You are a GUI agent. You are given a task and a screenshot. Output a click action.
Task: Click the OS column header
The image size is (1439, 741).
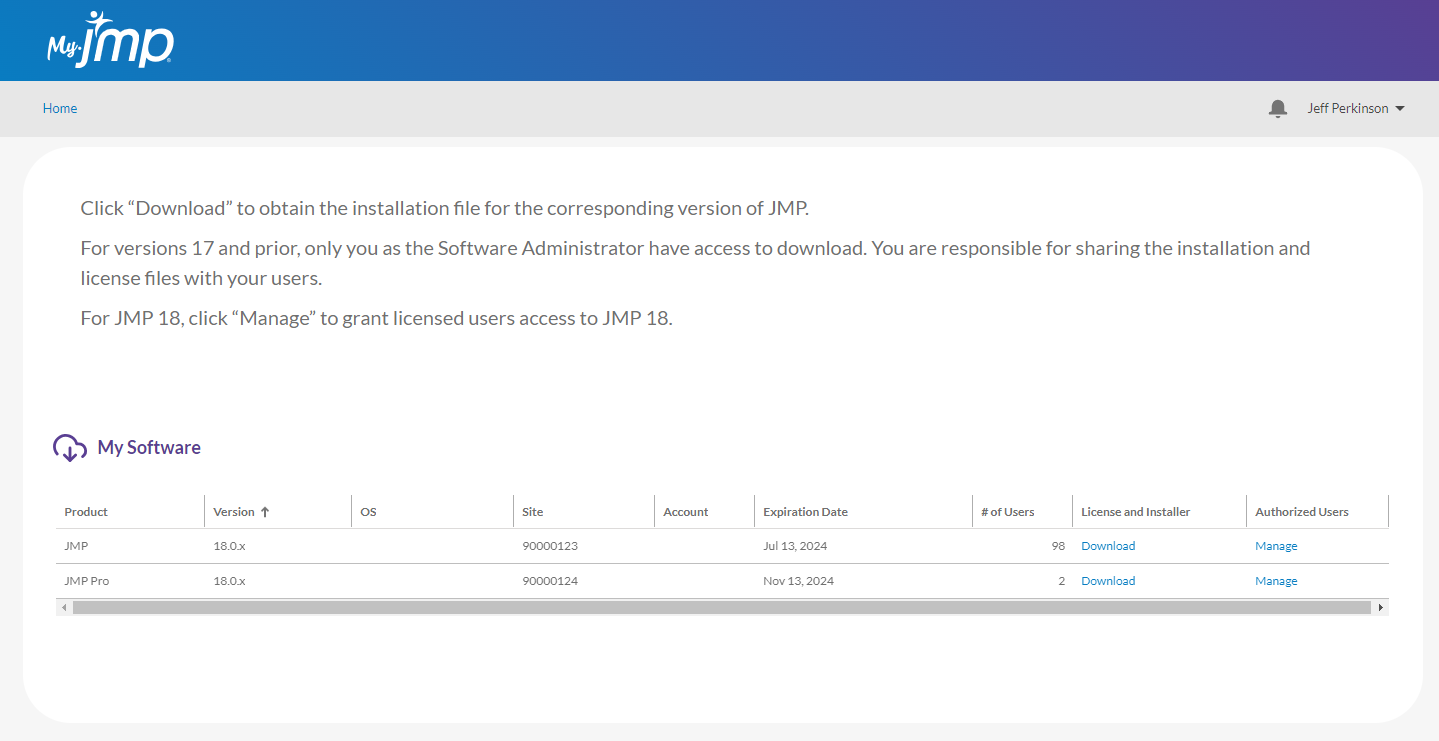(x=368, y=511)
